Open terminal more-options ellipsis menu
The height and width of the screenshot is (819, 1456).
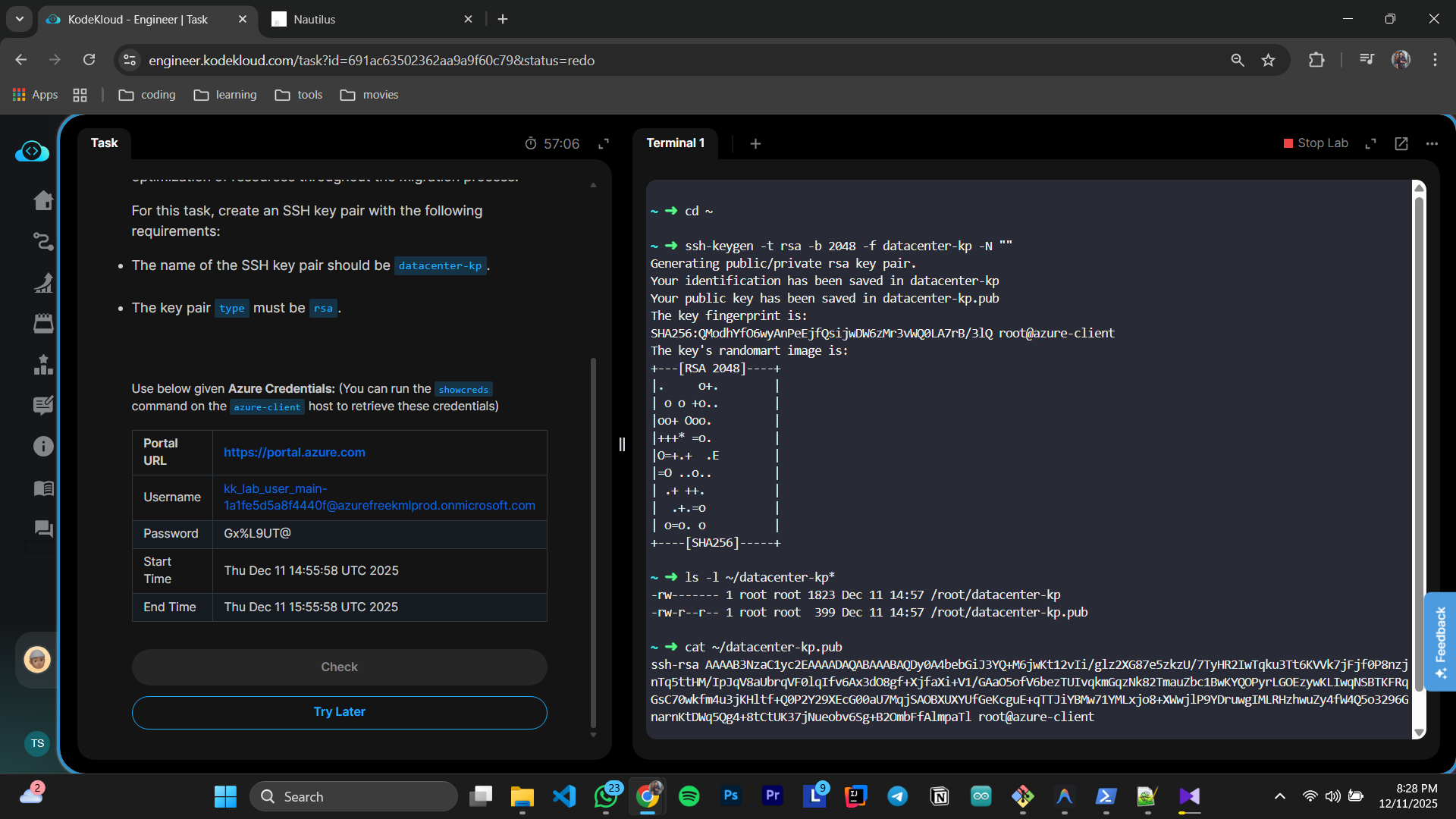1432,143
